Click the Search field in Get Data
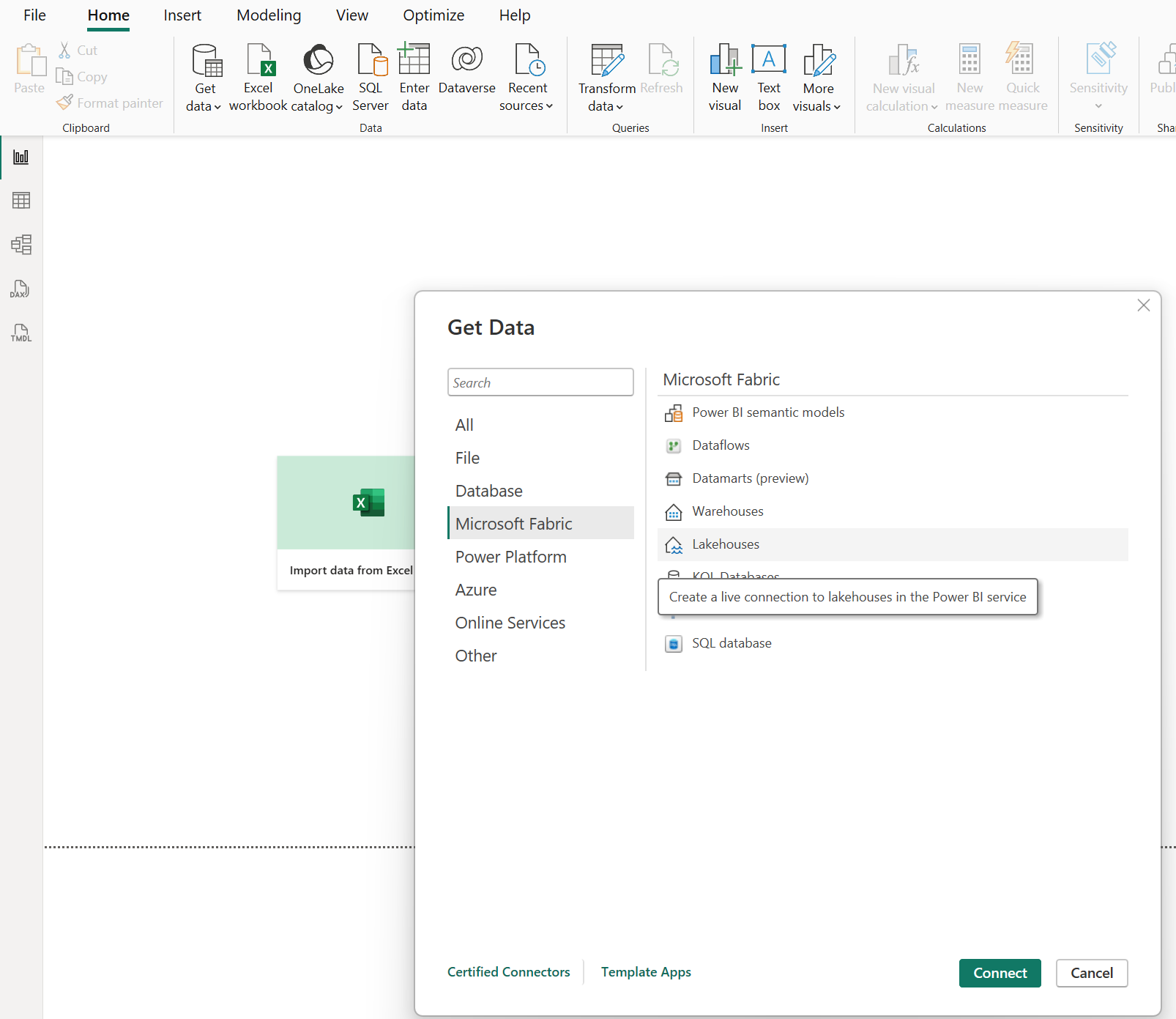The image size is (1176, 1019). coord(540,382)
